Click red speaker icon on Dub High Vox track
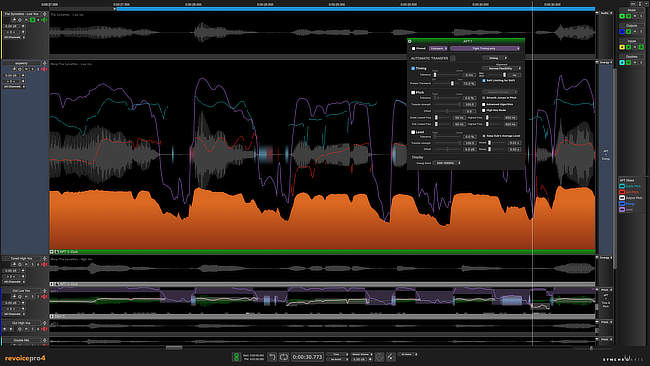Image resolution: width=650 pixels, height=366 pixels. [44, 329]
